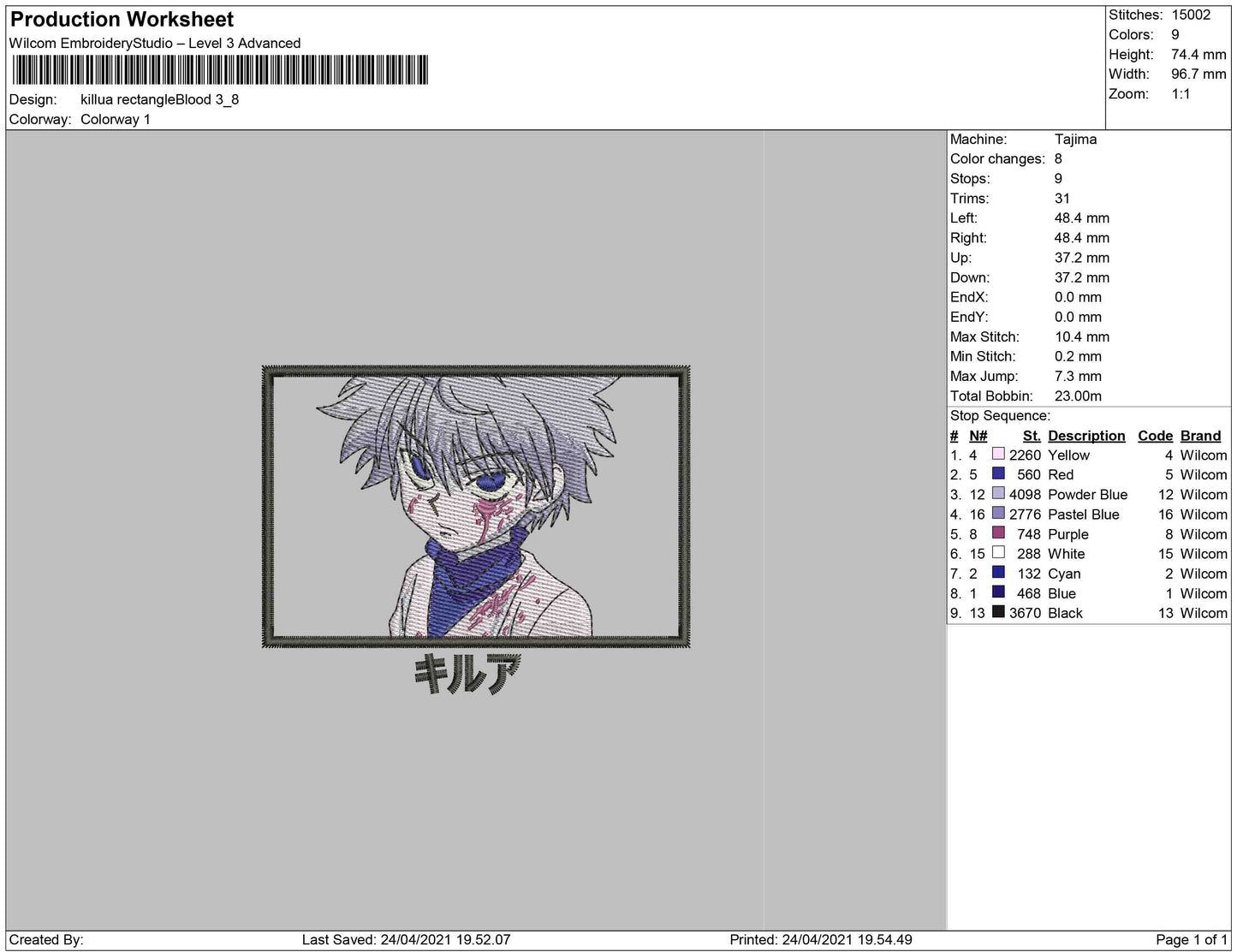
Task: Click the Colors value "9" in the header
Action: click(x=1175, y=34)
